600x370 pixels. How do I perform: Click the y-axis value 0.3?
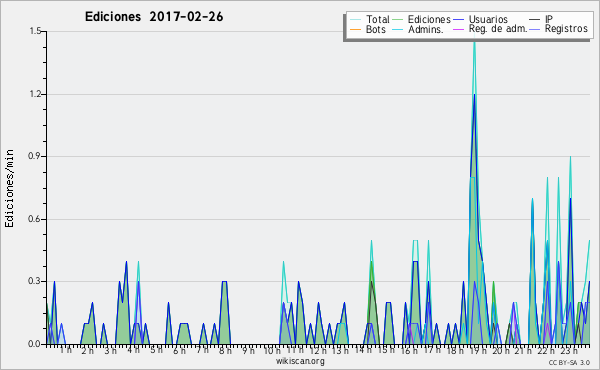coord(35,281)
